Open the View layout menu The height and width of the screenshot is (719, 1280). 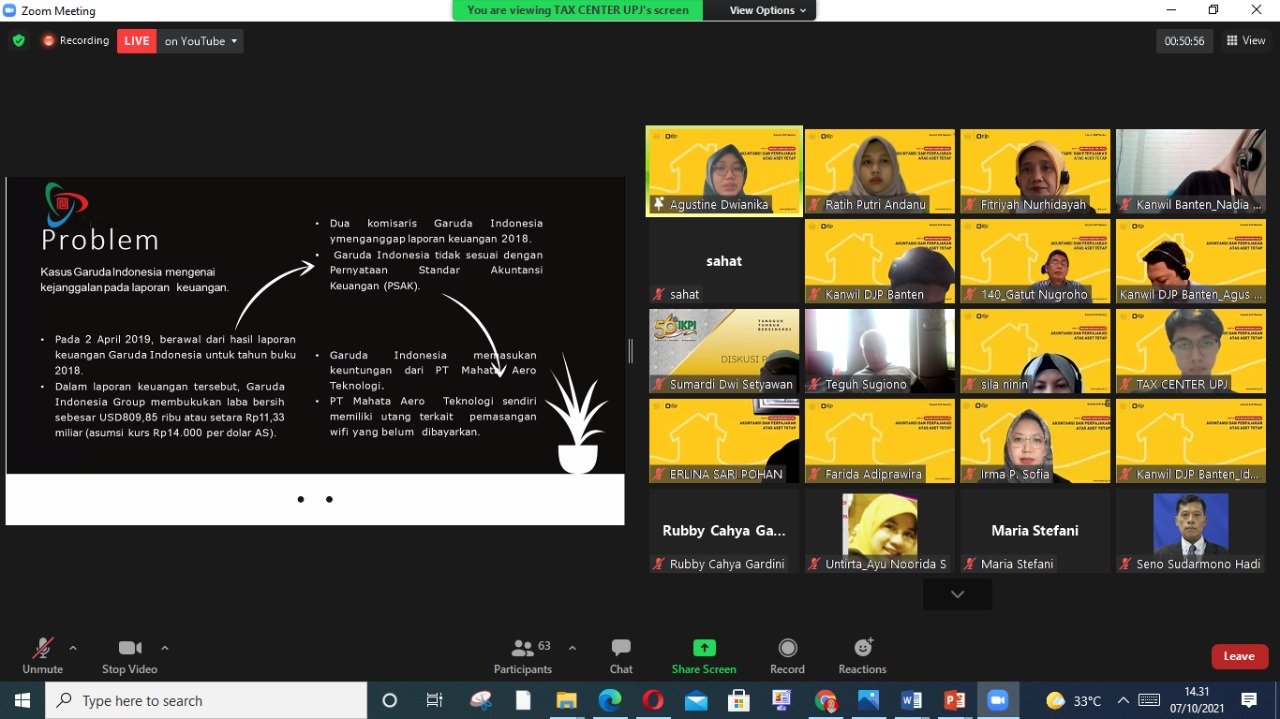click(x=1246, y=41)
